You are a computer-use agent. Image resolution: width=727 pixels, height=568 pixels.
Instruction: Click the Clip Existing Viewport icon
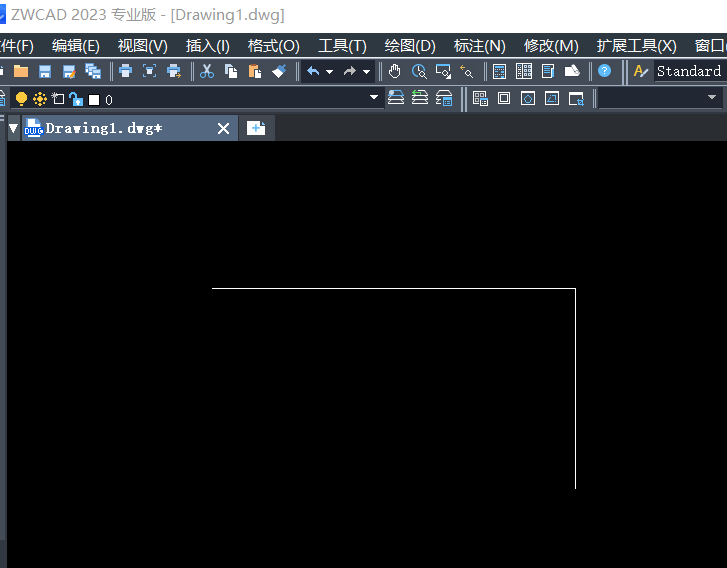coord(576,99)
